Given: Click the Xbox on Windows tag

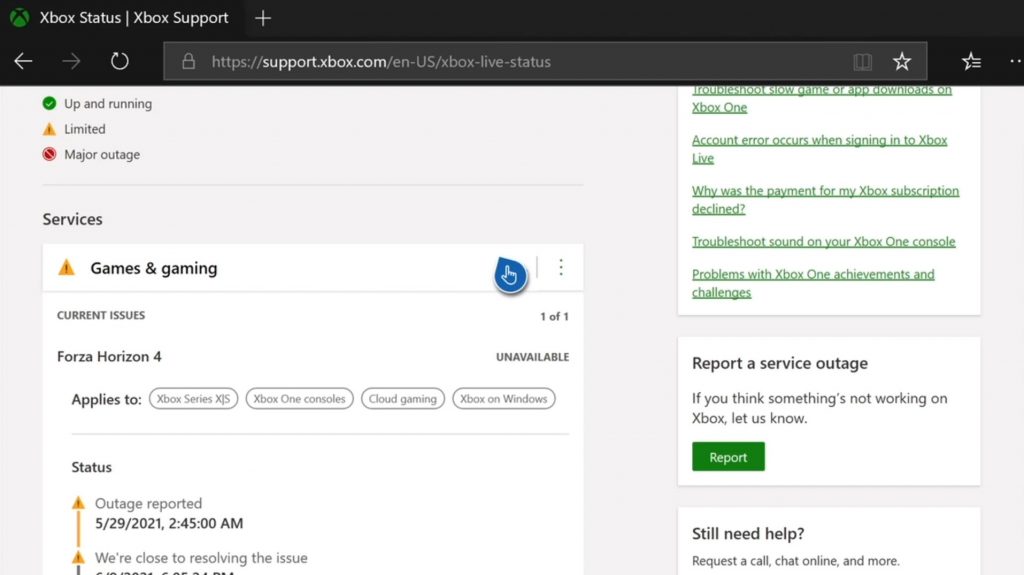Looking at the screenshot, I should click(504, 399).
